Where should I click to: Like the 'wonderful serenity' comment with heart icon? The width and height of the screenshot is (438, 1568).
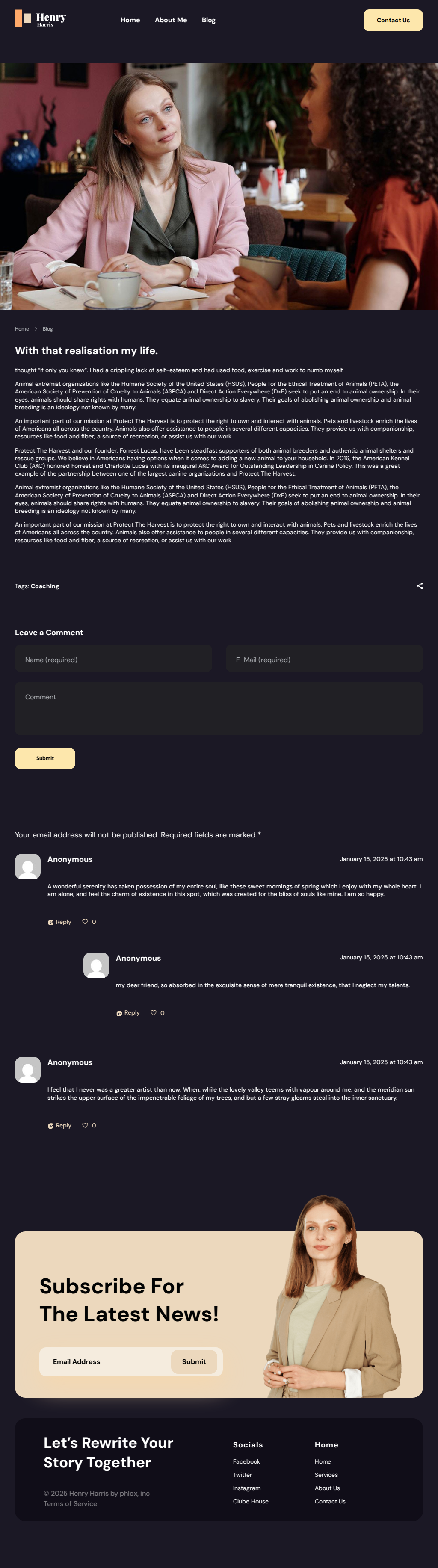click(x=85, y=922)
